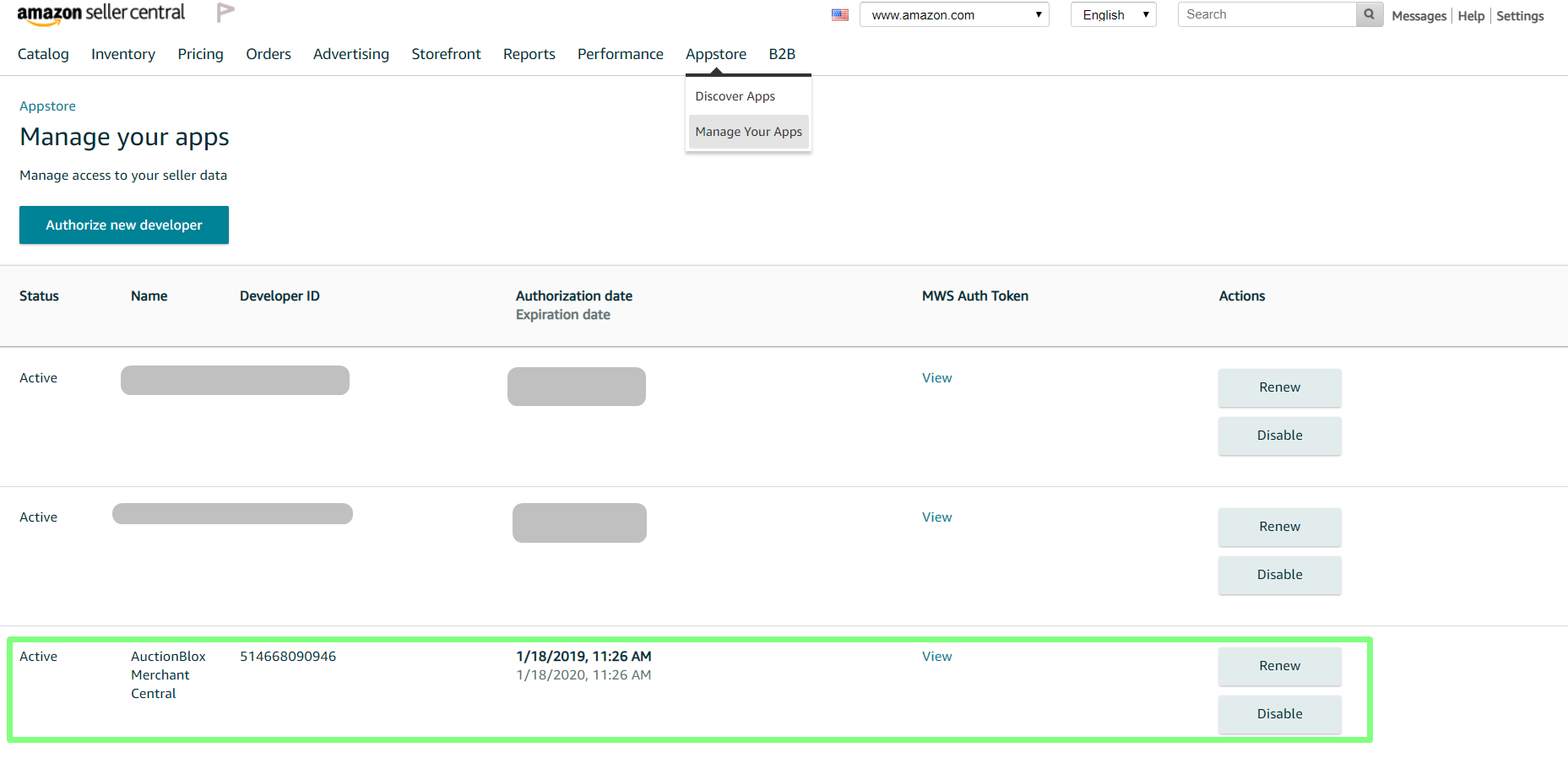View MWS Auth Token for AuctionBlox

pos(937,657)
